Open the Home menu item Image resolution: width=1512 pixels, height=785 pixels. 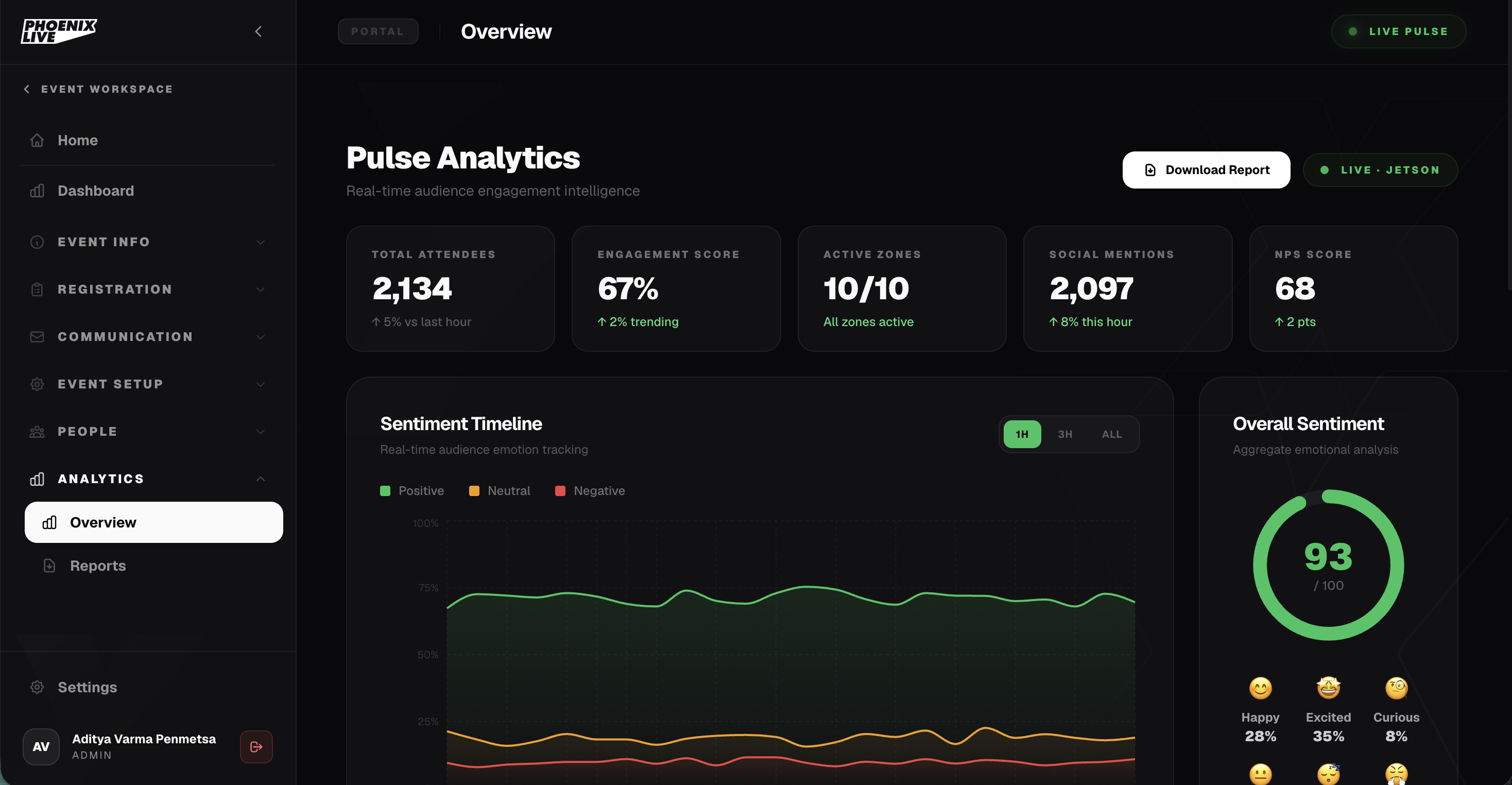(x=148, y=140)
